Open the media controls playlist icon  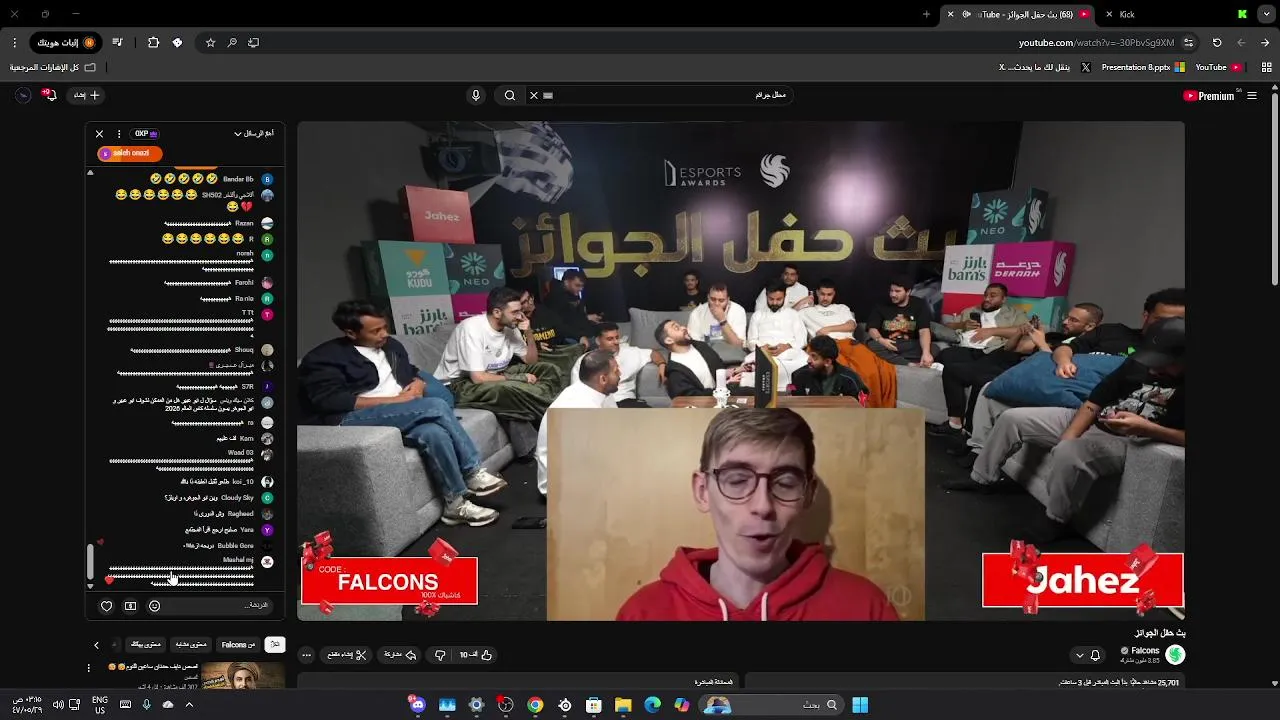(117, 43)
